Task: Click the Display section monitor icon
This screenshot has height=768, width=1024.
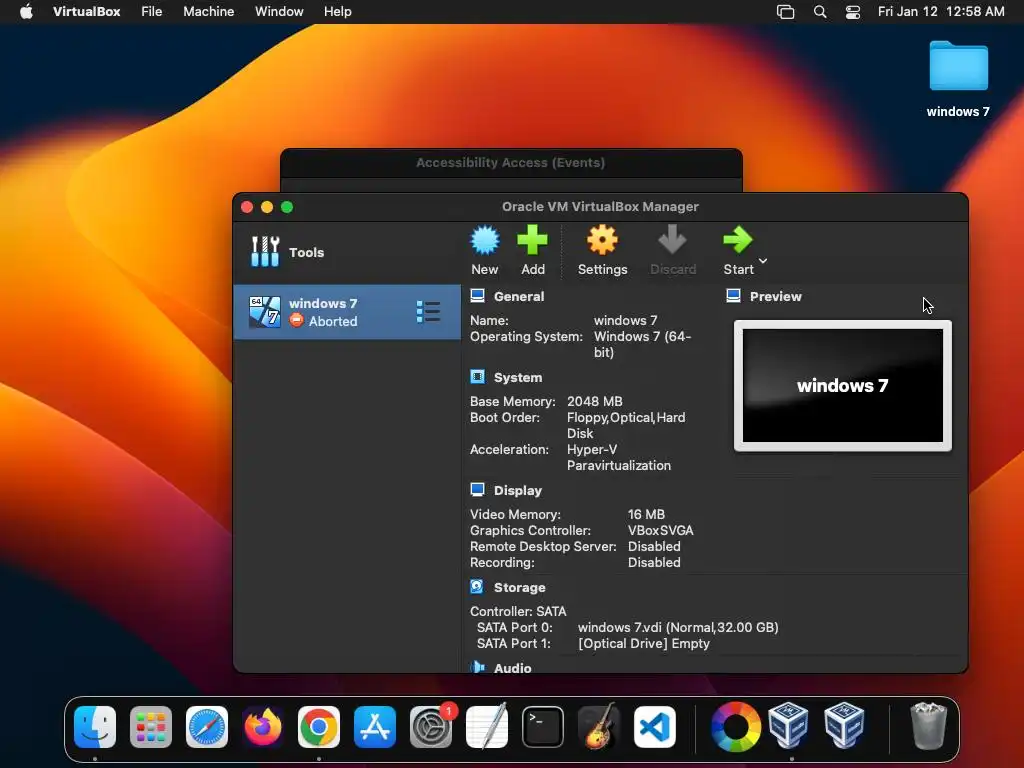Action: tap(477, 490)
